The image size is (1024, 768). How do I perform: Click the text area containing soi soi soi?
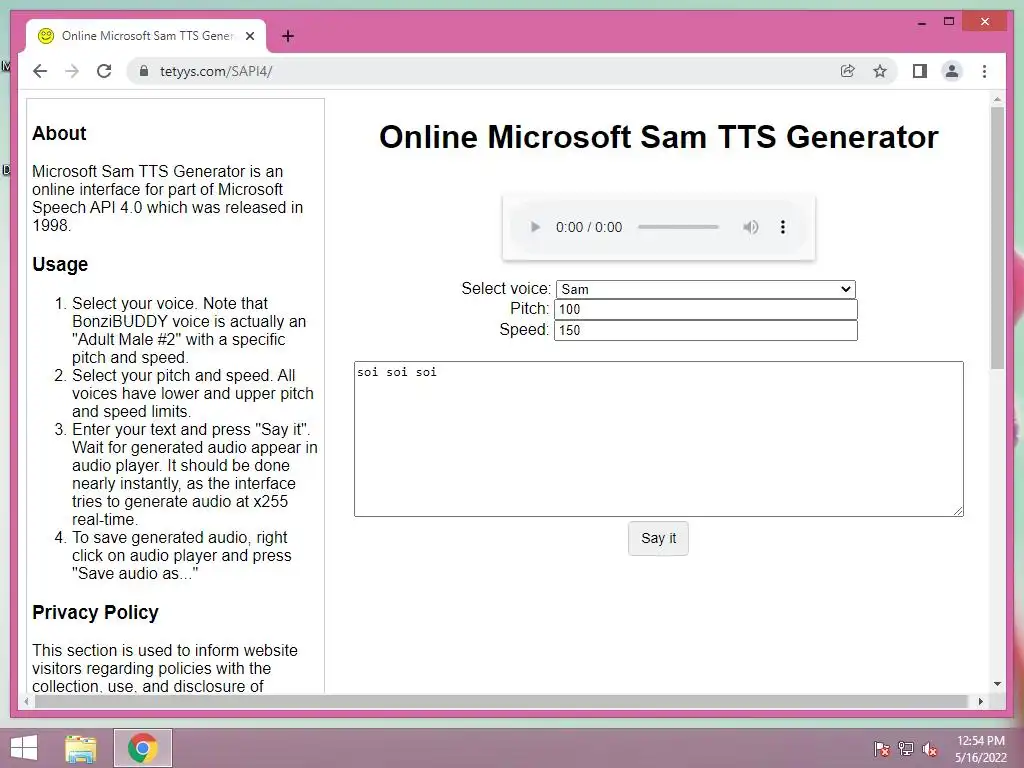(658, 439)
